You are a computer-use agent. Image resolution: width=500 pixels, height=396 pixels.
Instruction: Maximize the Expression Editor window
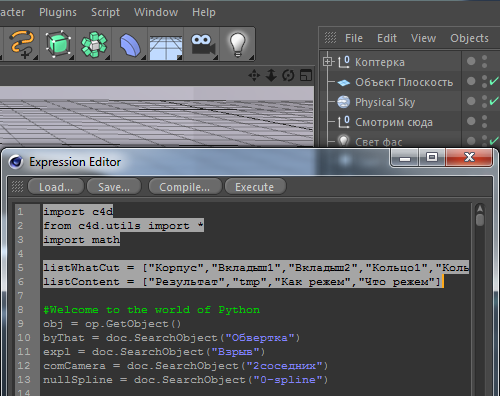point(432,157)
